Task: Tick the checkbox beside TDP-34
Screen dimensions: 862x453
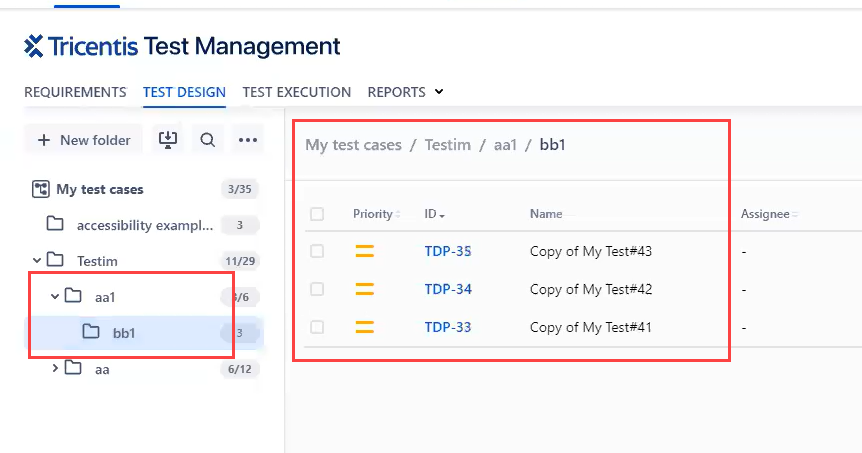Action: 317,289
